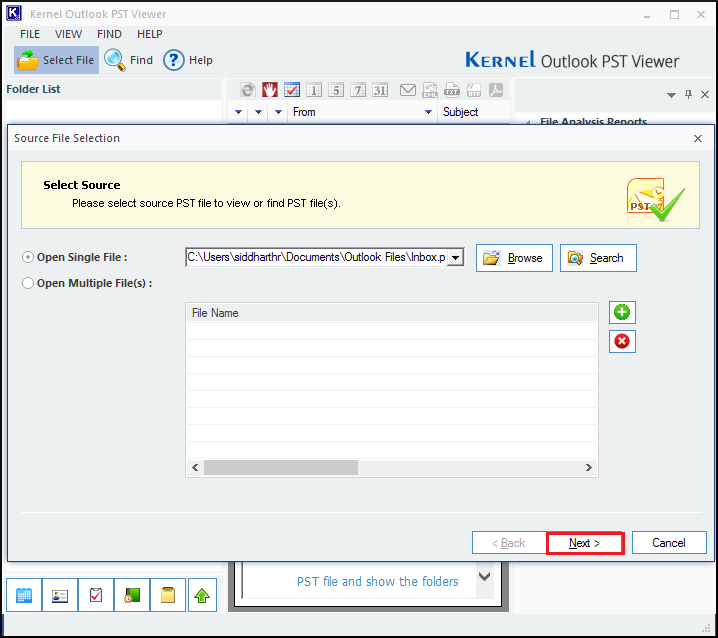This screenshot has height=638, width=718.
Task: Click the PDF export icon
Action: pos(495,90)
